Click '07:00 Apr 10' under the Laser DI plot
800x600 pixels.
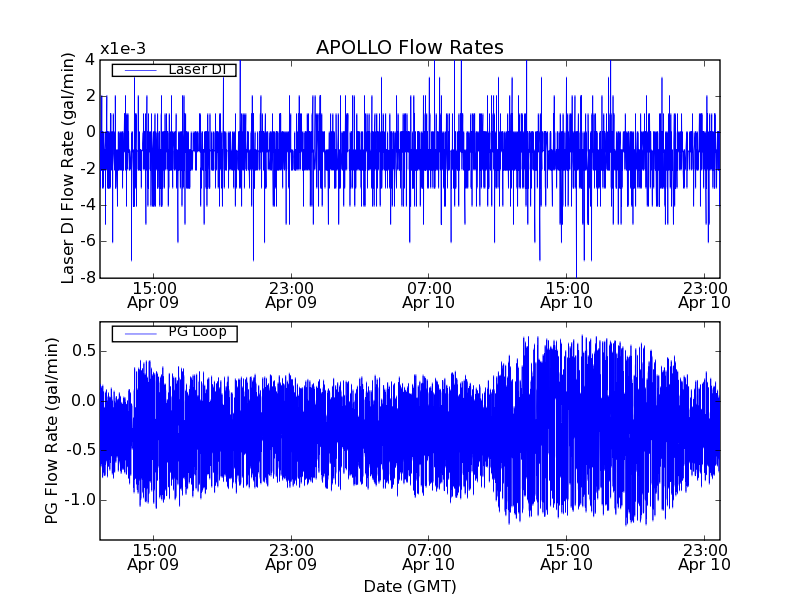coord(429,295)
